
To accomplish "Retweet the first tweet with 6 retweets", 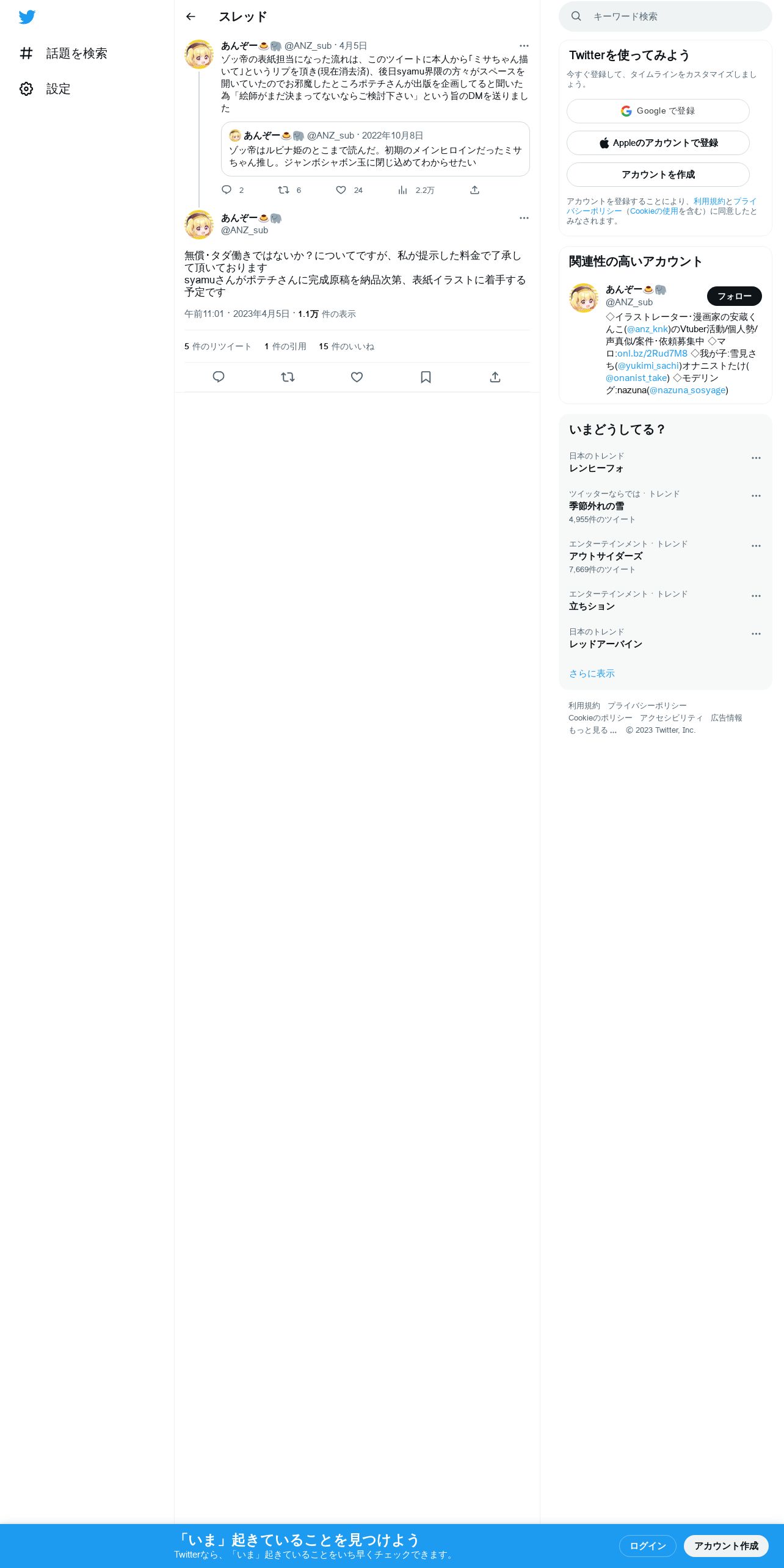I will pos(283,190).
